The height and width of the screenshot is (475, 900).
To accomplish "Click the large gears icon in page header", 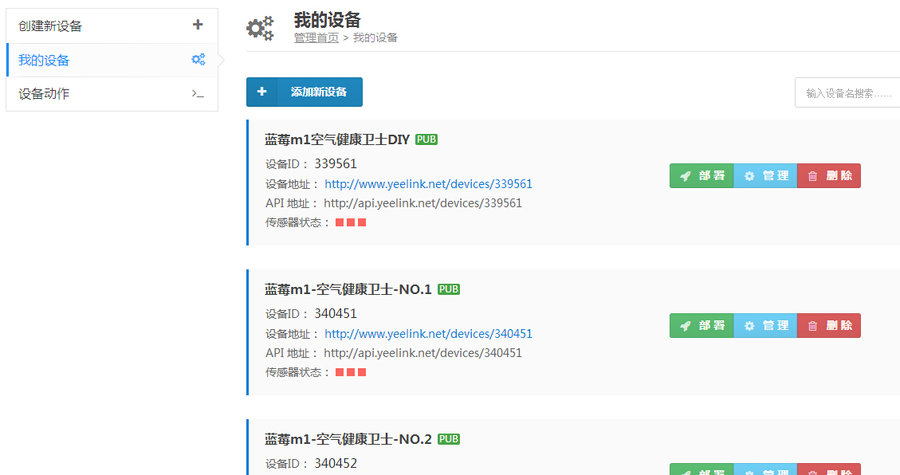I will 260,29.
